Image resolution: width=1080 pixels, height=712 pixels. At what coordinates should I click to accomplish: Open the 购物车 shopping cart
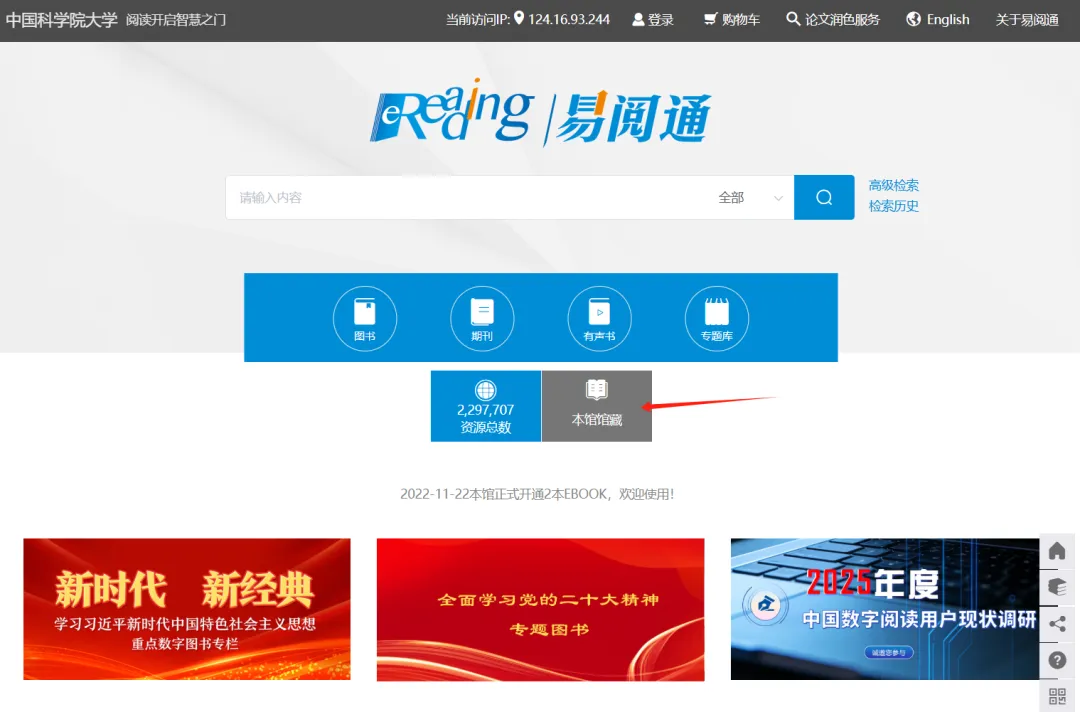tap(731, 19)
